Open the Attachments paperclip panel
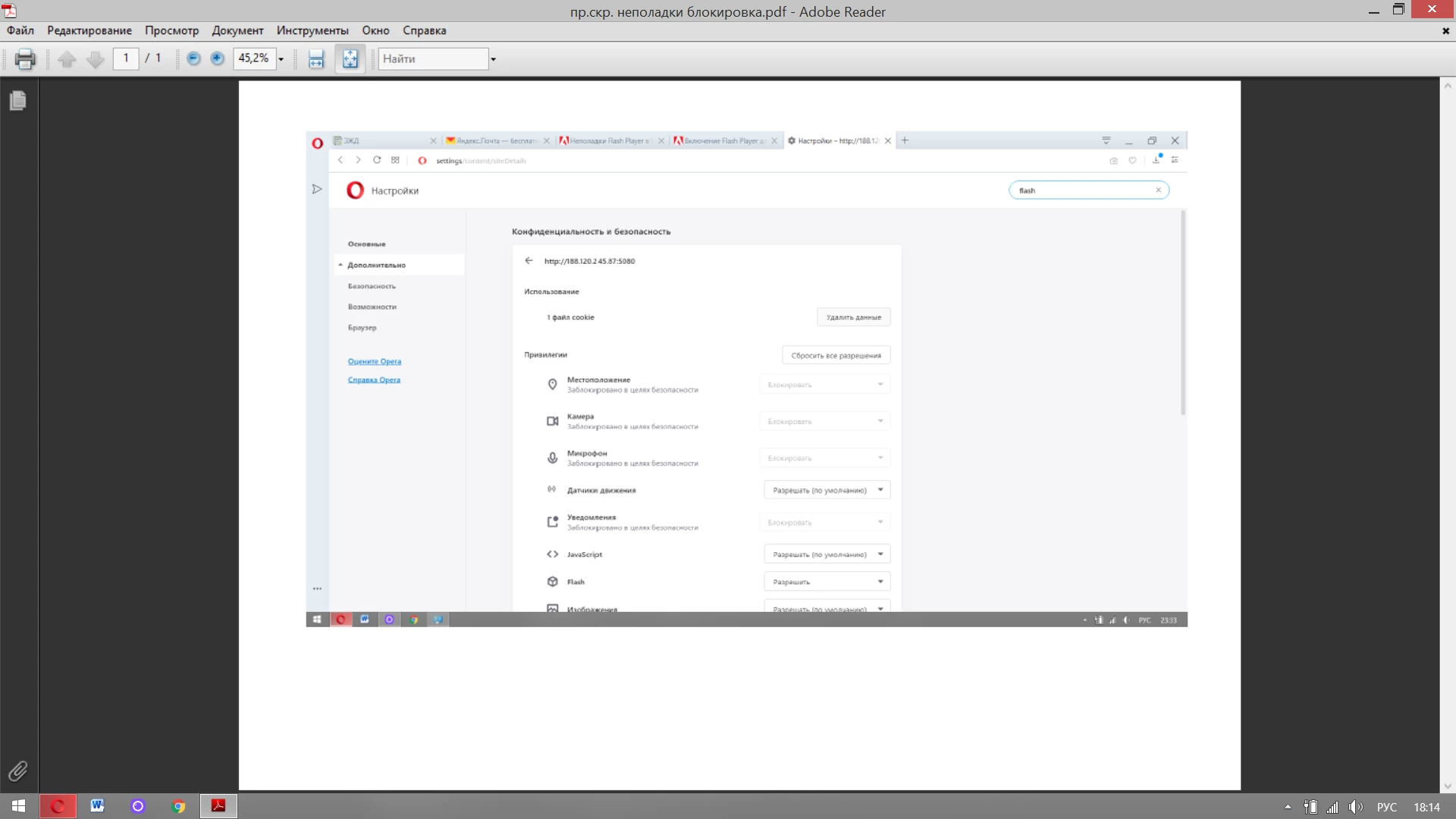 (x=18, y=771)
